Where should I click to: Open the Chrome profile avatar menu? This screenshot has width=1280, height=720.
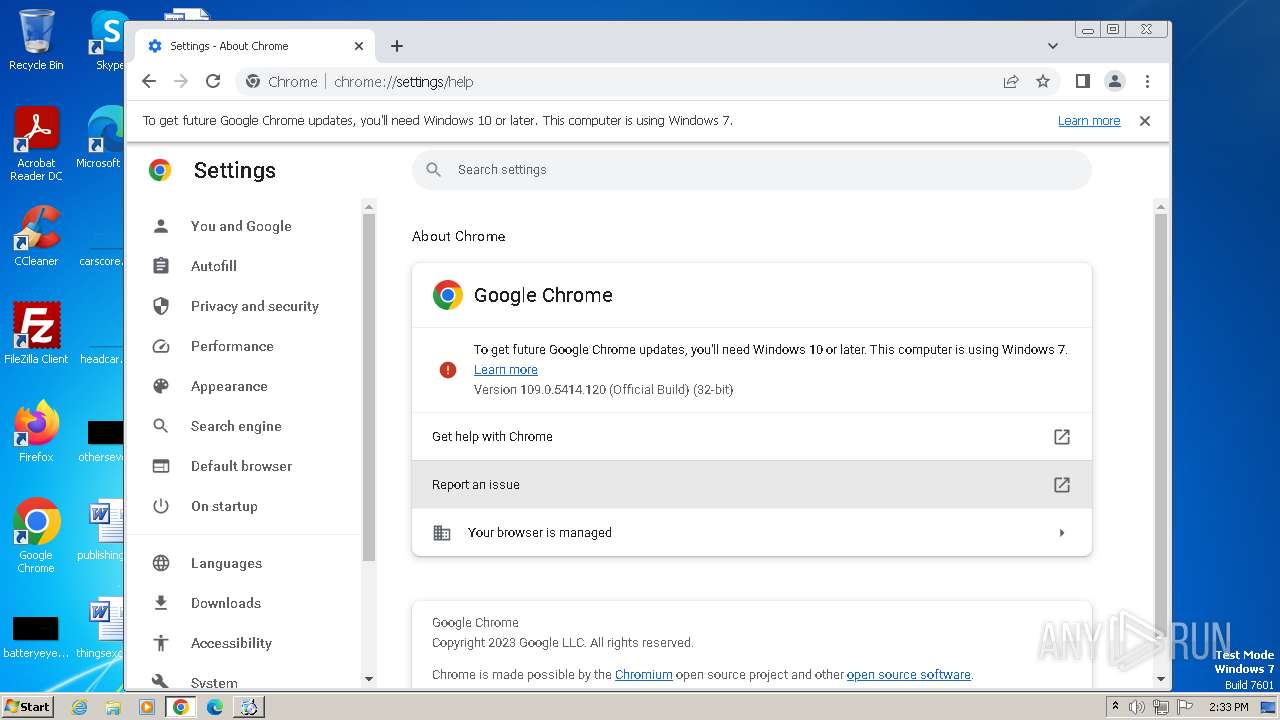pyautogui.click(x=1115, y=82)
